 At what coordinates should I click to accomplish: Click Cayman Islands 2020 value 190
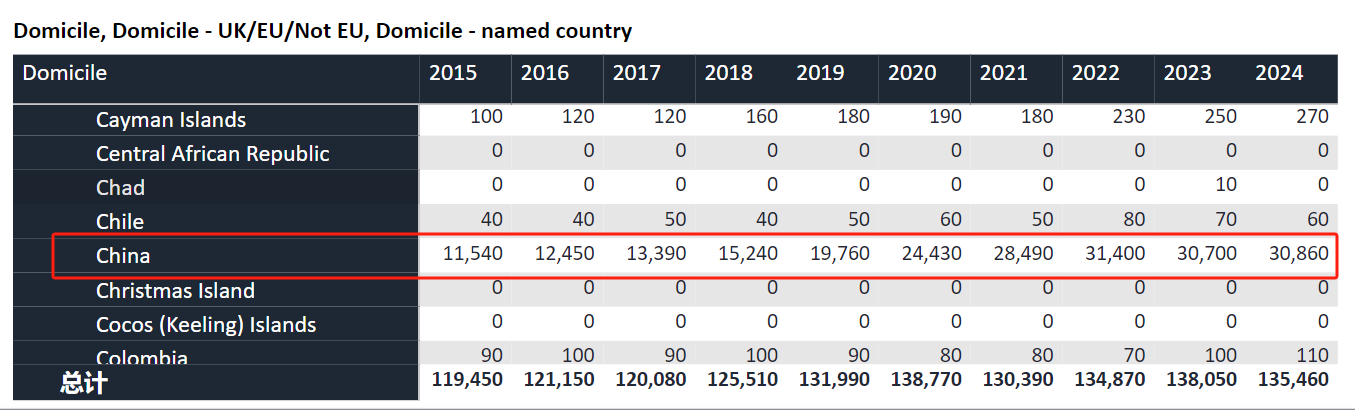click(x=945, y=117)
